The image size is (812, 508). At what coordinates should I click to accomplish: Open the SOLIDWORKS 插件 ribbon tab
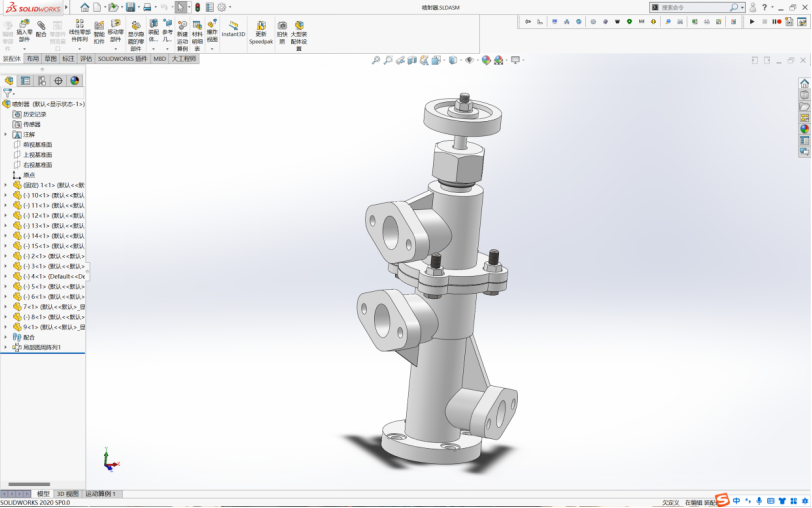(x=122, y=59)
